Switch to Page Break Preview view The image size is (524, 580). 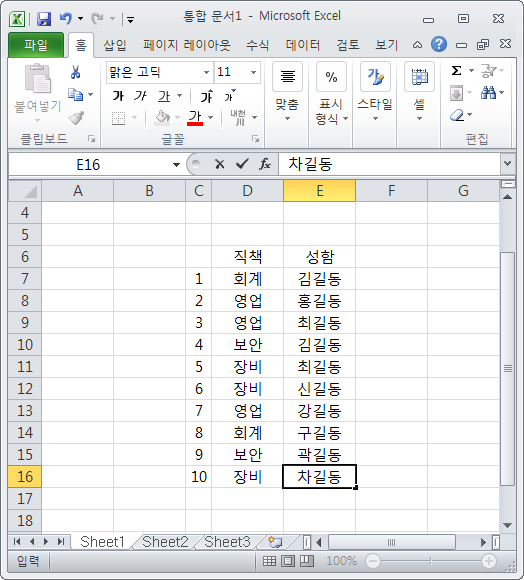[306, 561]
